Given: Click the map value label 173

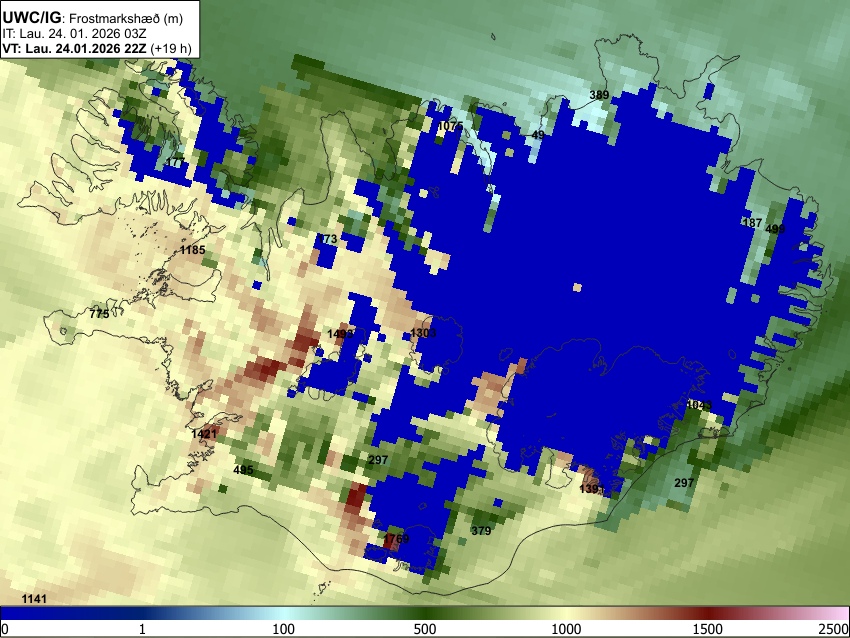Looking at the screenshot, I should (327, 239).
